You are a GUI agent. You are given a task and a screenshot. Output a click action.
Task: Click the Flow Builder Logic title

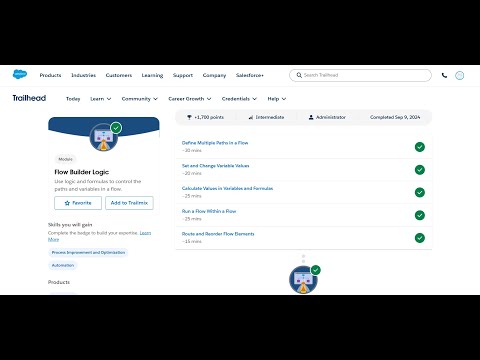click(82, 172)
